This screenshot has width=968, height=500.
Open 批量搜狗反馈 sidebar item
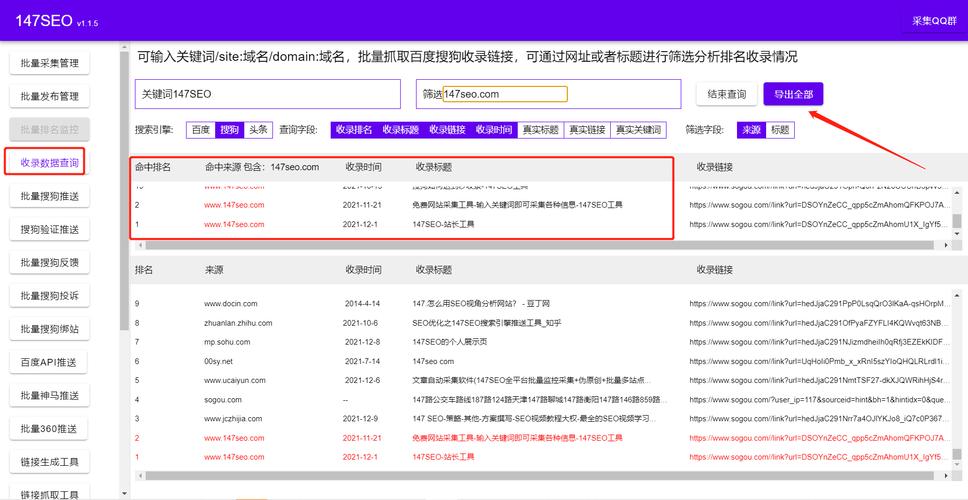click(x=49, y=263)
